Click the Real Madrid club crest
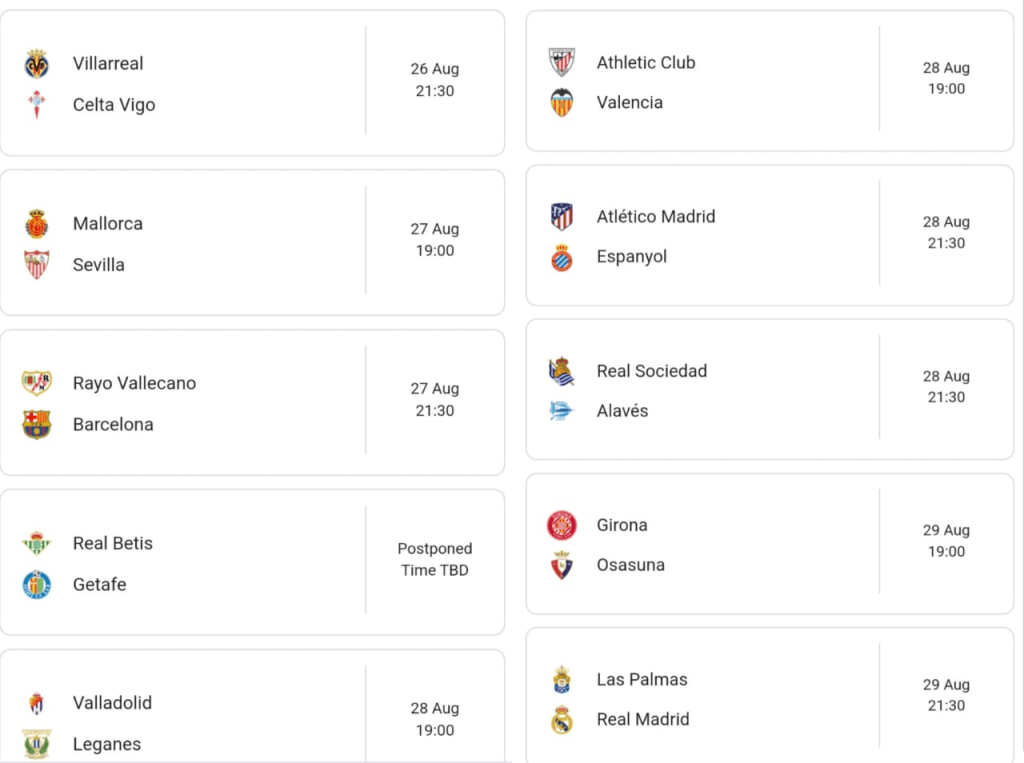Image resolution: width=1024 pixels, height=763 pixels. [562, 719]
